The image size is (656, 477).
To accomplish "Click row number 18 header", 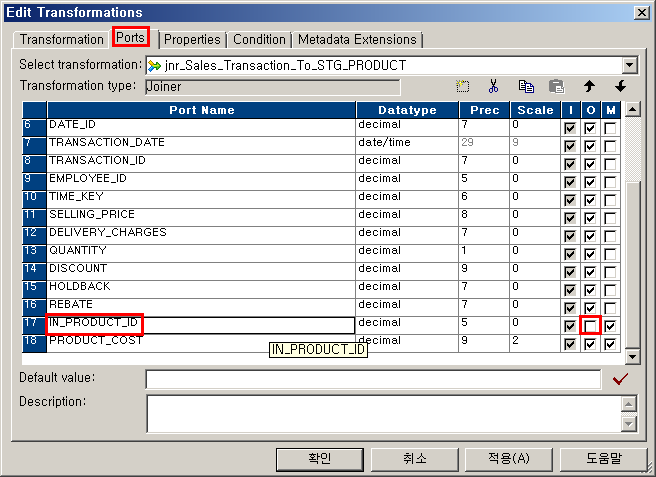I will click(34, 343).
